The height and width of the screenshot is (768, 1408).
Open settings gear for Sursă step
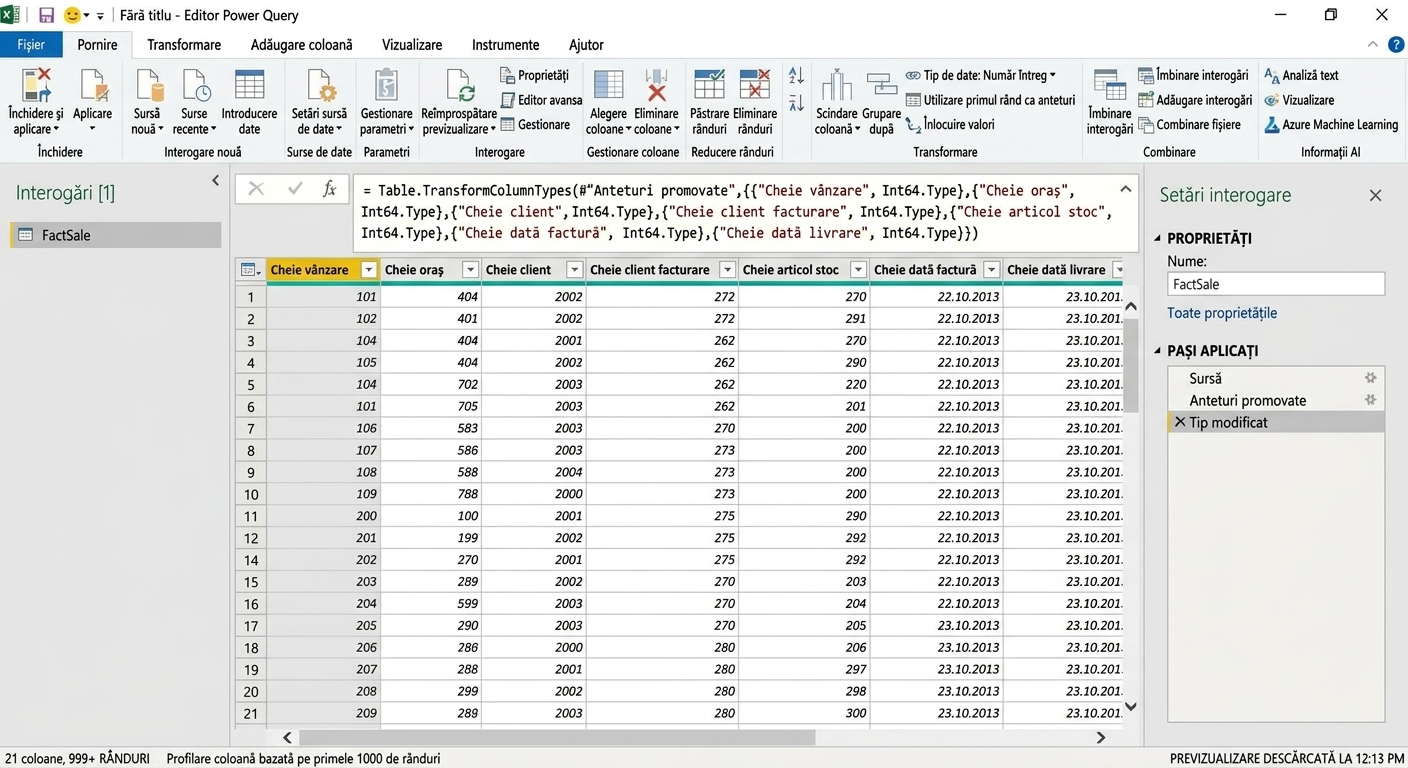click(x=1371, y=379)
